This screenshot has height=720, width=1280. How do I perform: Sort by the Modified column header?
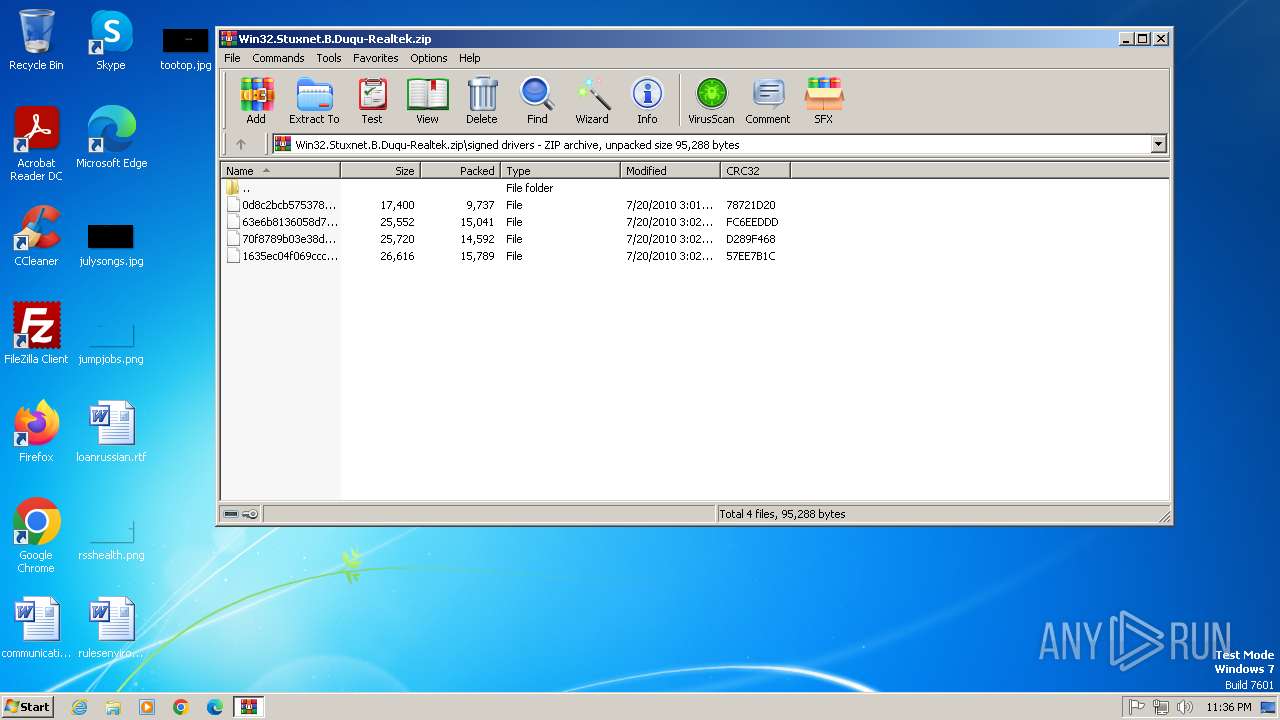[671, 171]
